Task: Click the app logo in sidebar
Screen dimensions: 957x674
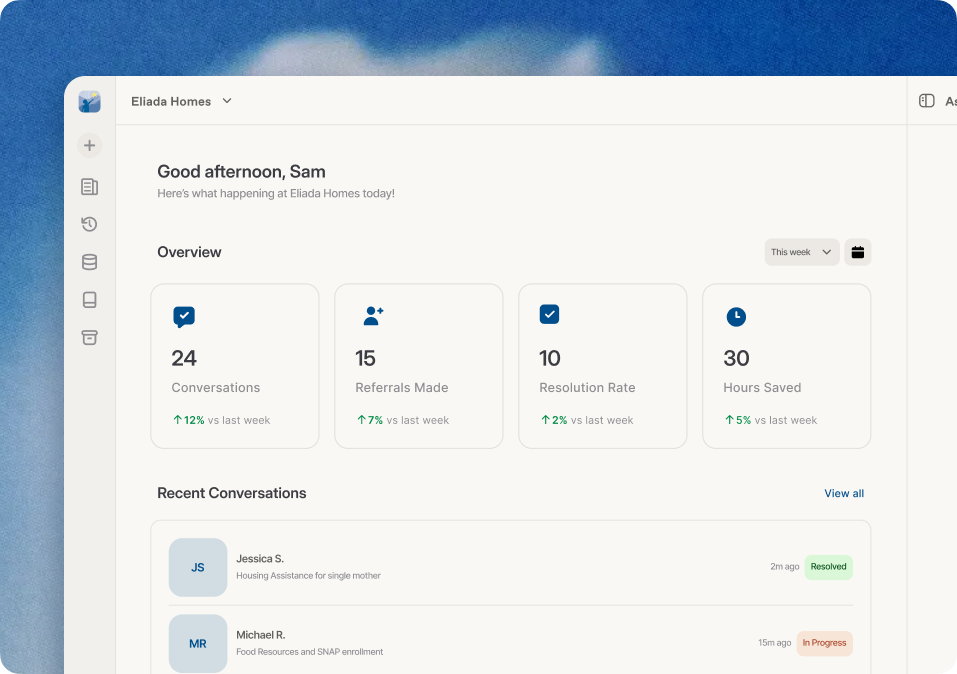Action: coord(90,102)
